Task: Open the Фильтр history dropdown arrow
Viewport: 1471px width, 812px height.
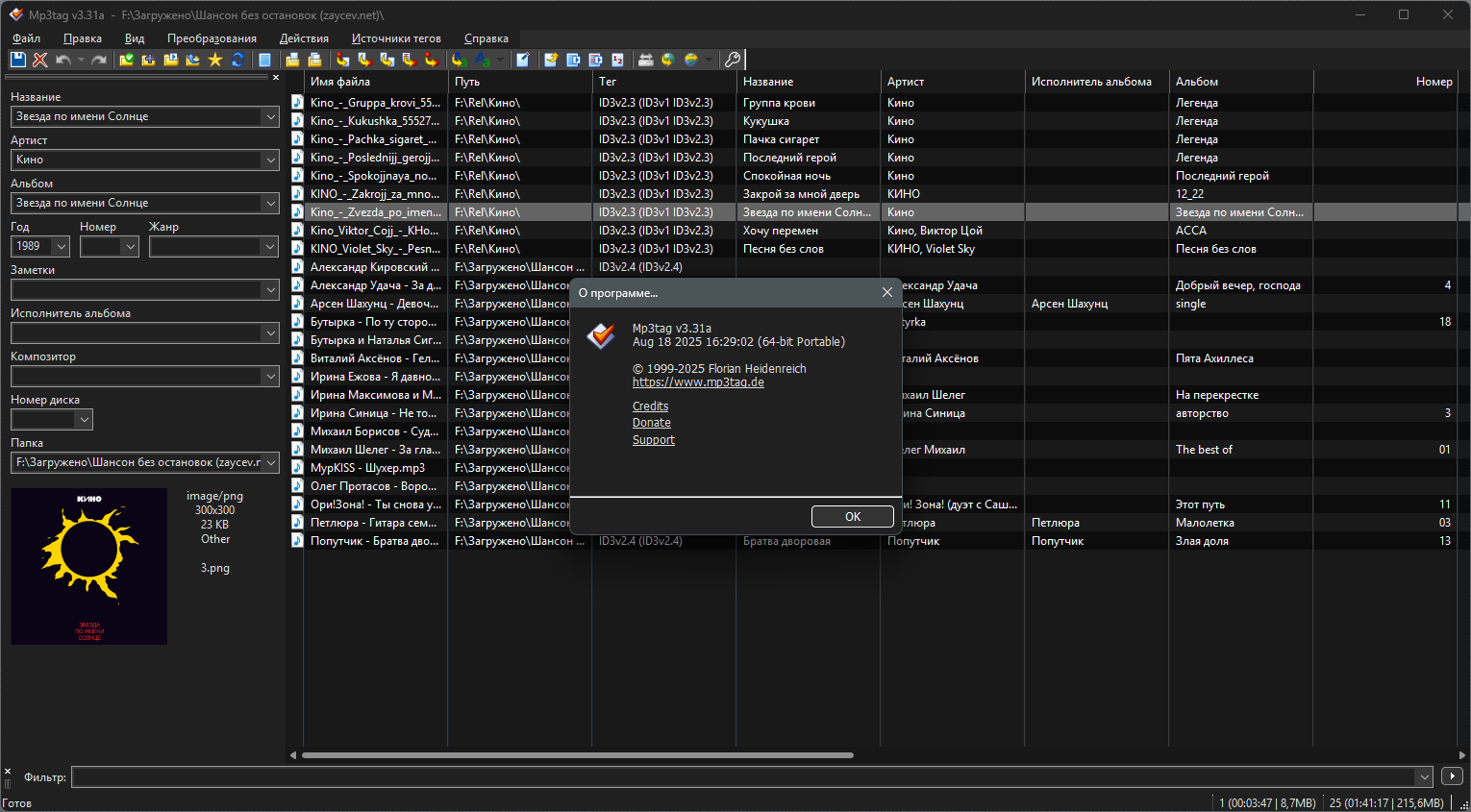Action: tap(1424, 776)
